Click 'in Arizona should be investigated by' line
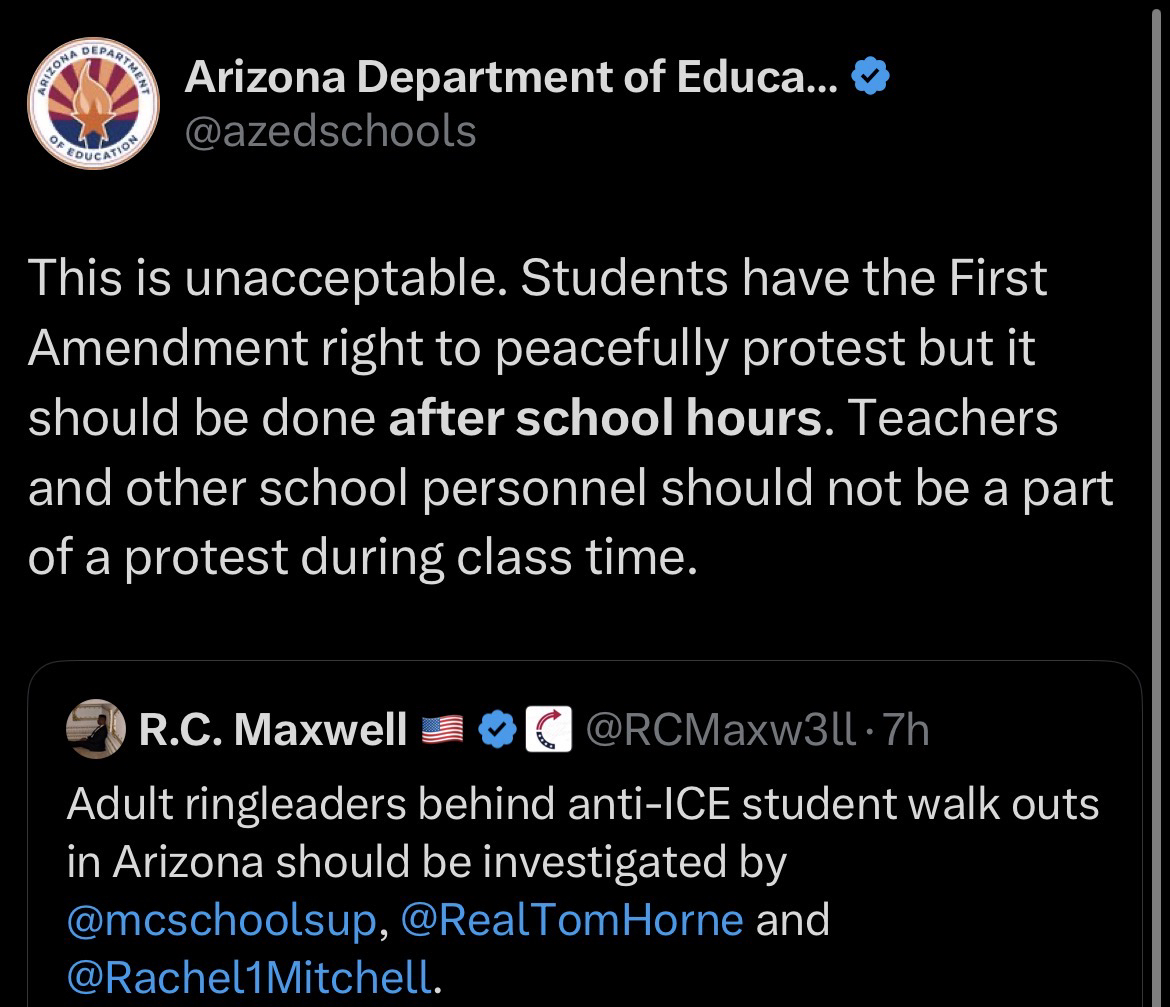The width and height of the screenshot is (1170, 1007). point(427,862)
